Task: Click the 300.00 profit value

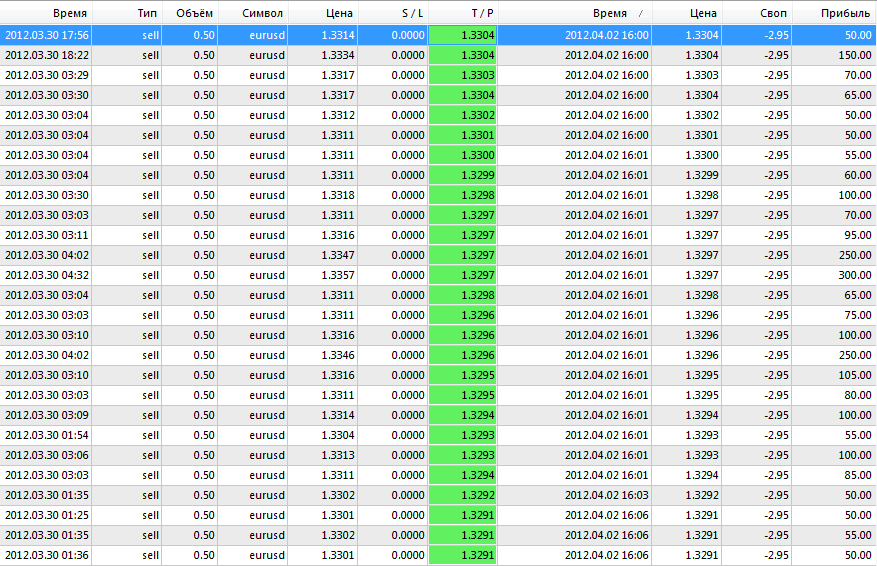Action: tap(855, 275)
